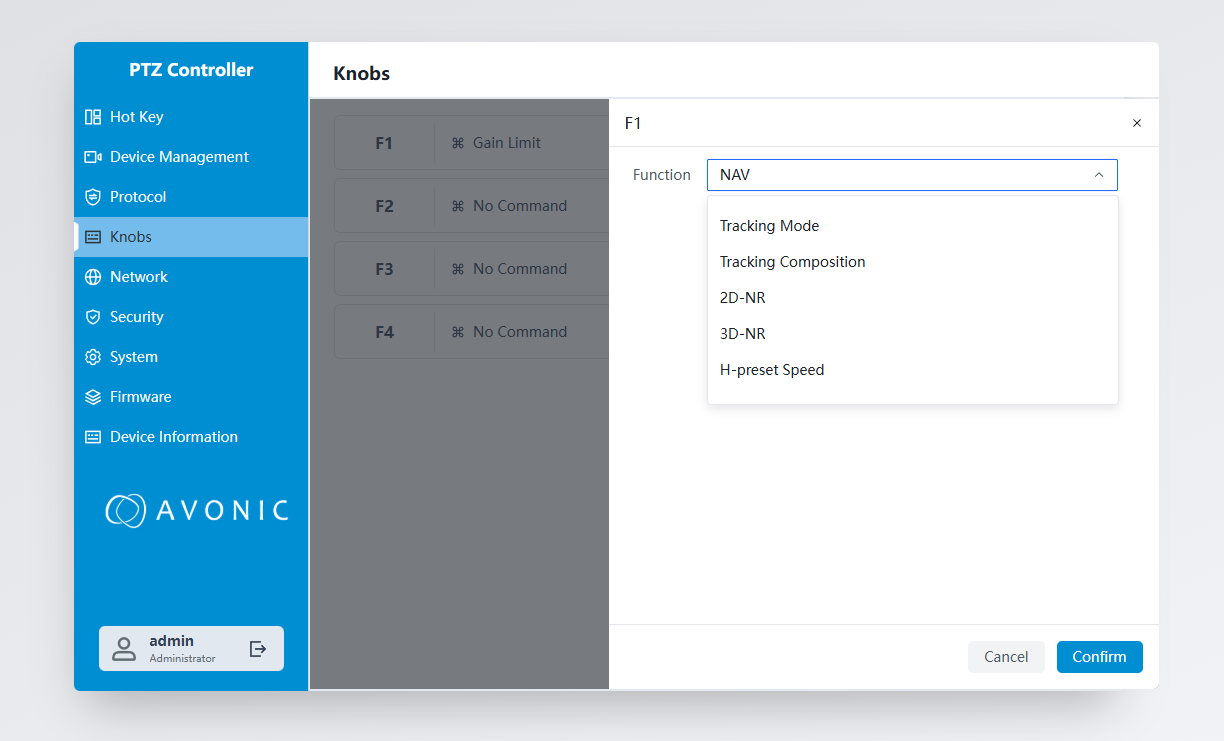
Task: Click the Function field showing NAV
Action: (912, 175)
